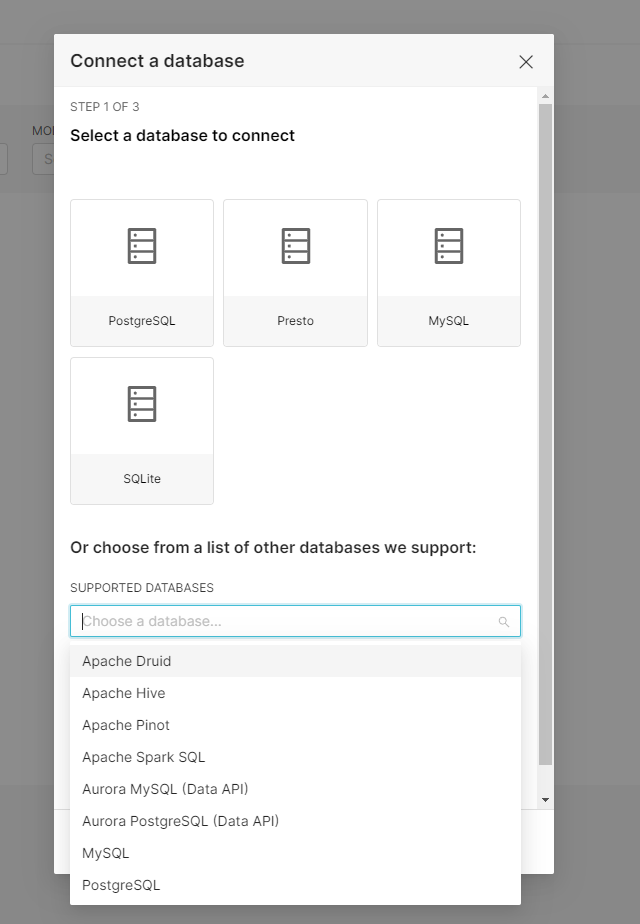Image resolution: width=640 pixels, height=924 pixels.
Task: Click the SQLite database server icon
Action: click(x=142, y=403)
